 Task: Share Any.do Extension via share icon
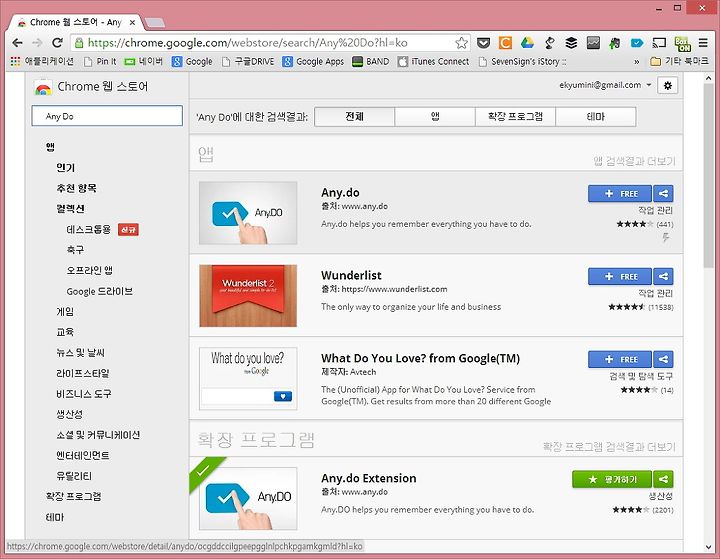[x=663, y=479]
